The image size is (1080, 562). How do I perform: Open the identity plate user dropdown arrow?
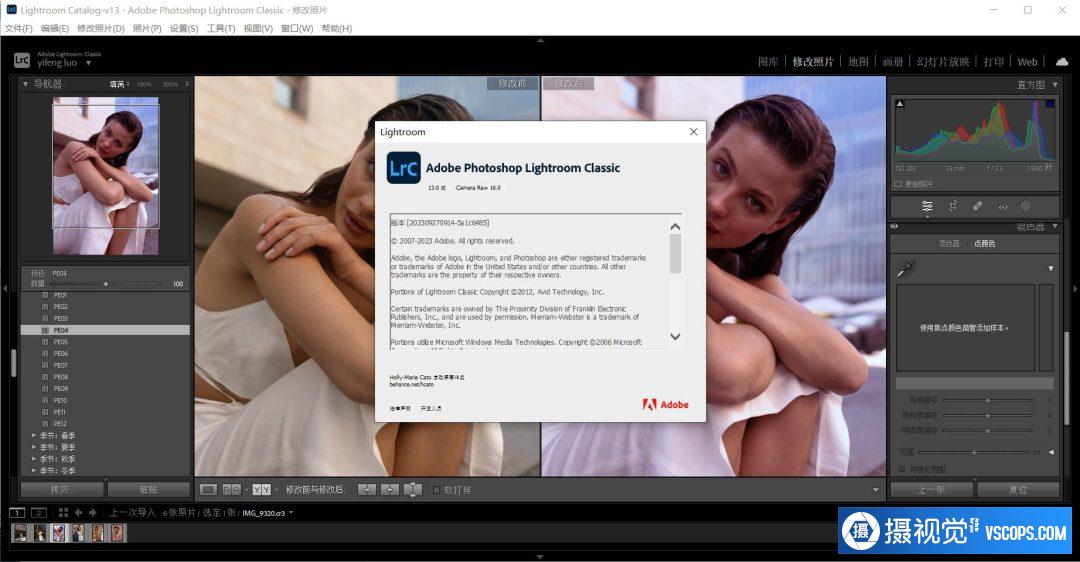tap(88, 63)
